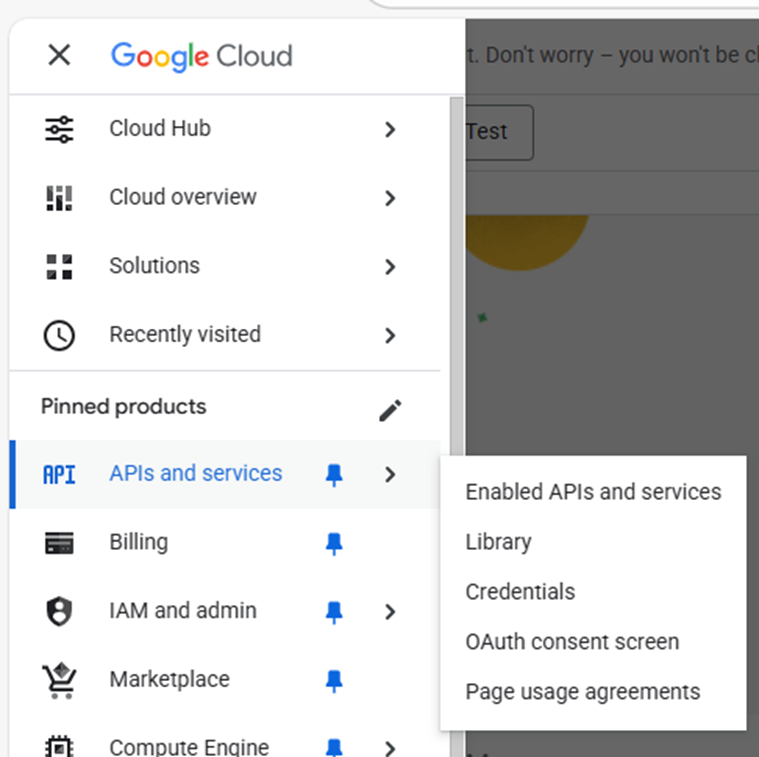Click the Solutions grid icon
759x757 pixels.
point(59,266)
